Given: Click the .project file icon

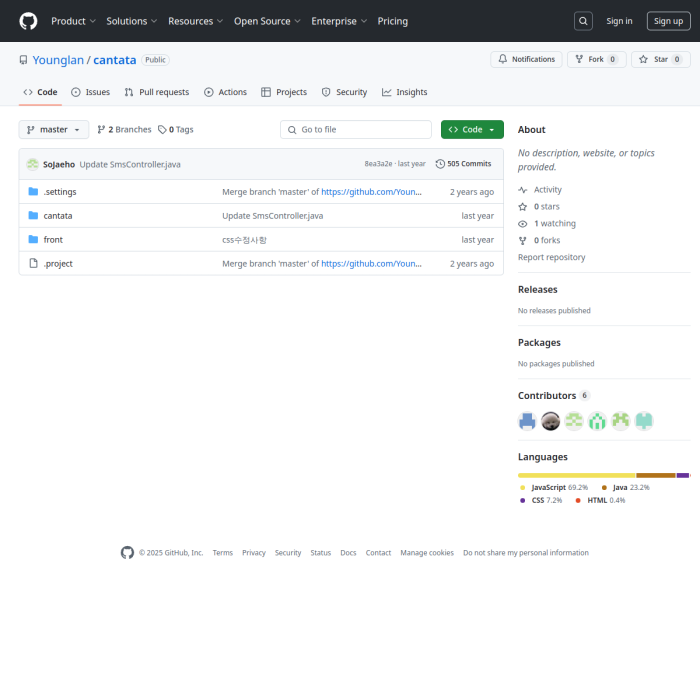Looking at the screenshot, I should click(33, 263).
